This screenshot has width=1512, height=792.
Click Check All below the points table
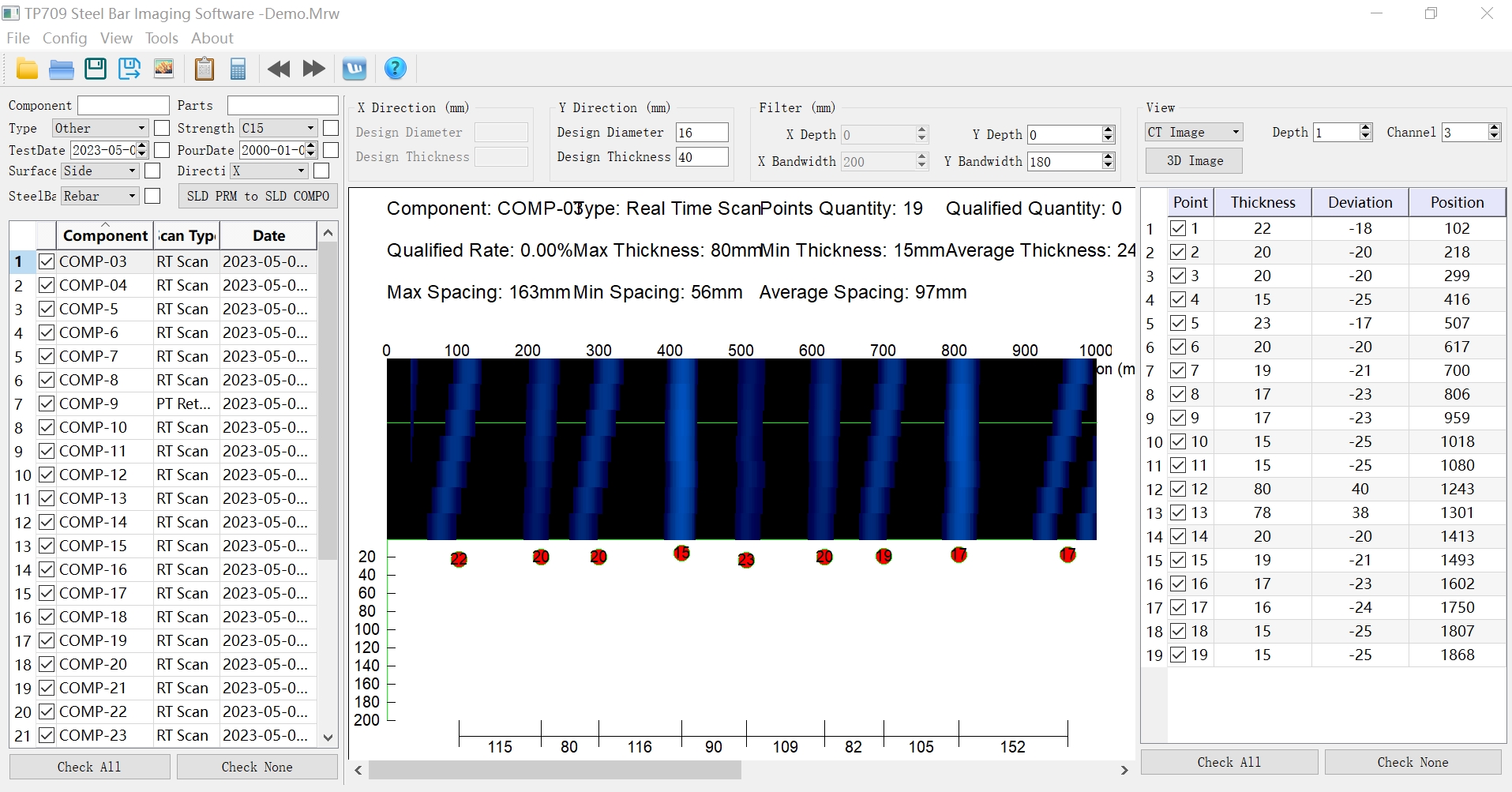[1229, 762]
